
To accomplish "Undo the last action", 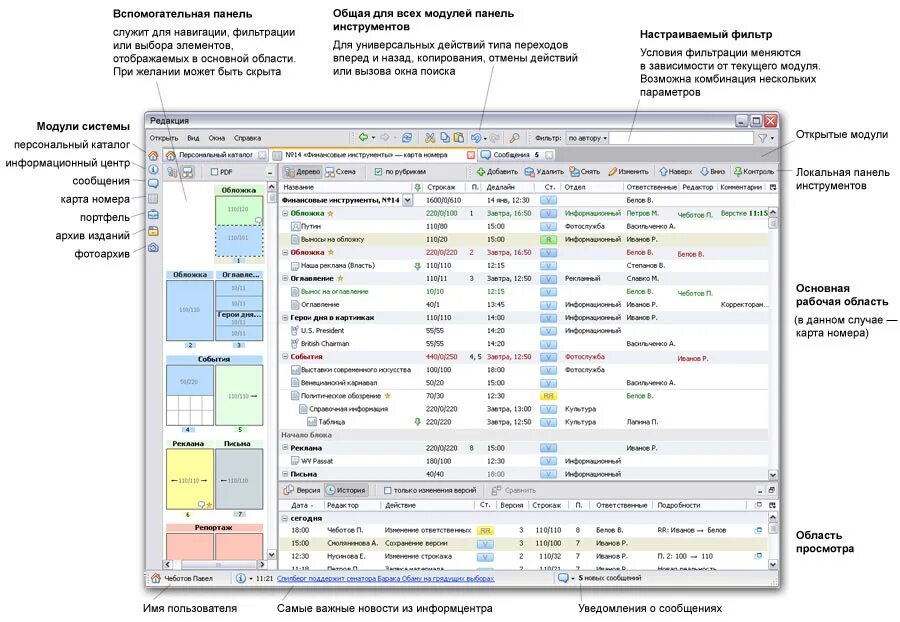I will coord(476,138).
